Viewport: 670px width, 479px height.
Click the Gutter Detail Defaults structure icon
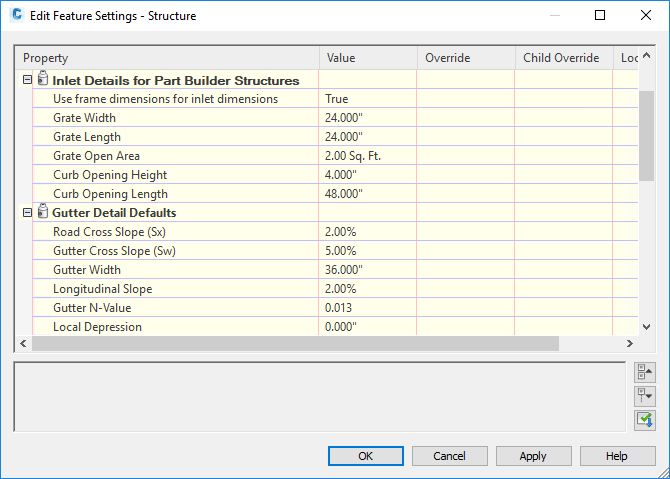click(x=43, y=213)
